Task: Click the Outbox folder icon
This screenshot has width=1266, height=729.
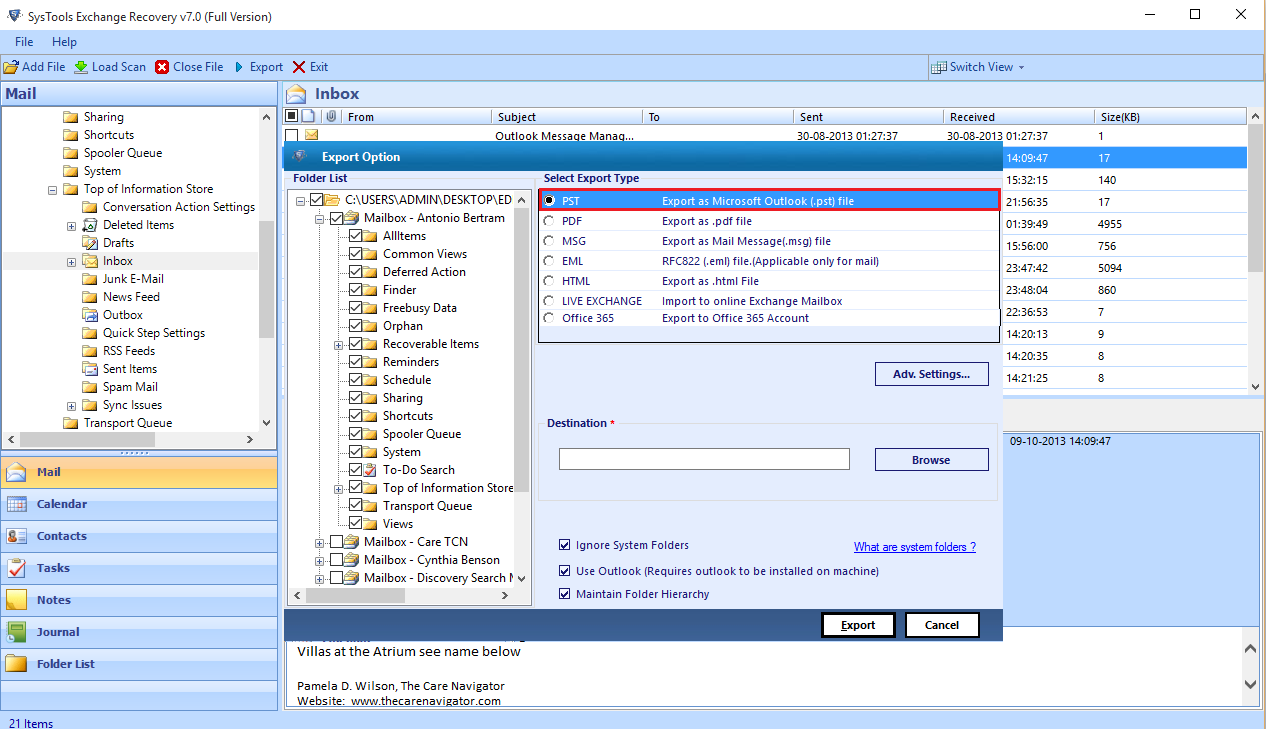Action: pos(91,315)
